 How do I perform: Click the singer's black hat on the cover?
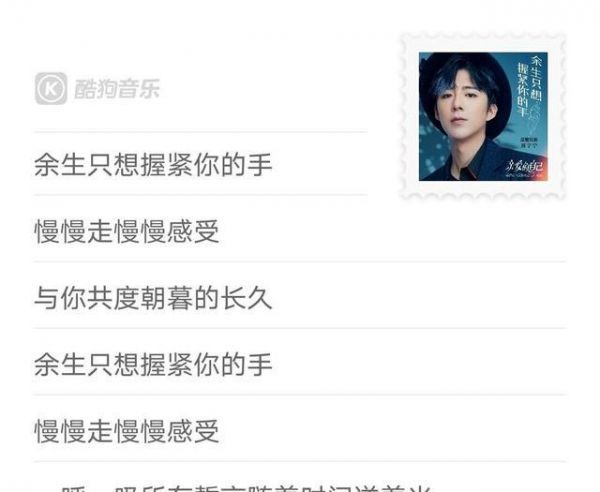(x=465, y=75)
